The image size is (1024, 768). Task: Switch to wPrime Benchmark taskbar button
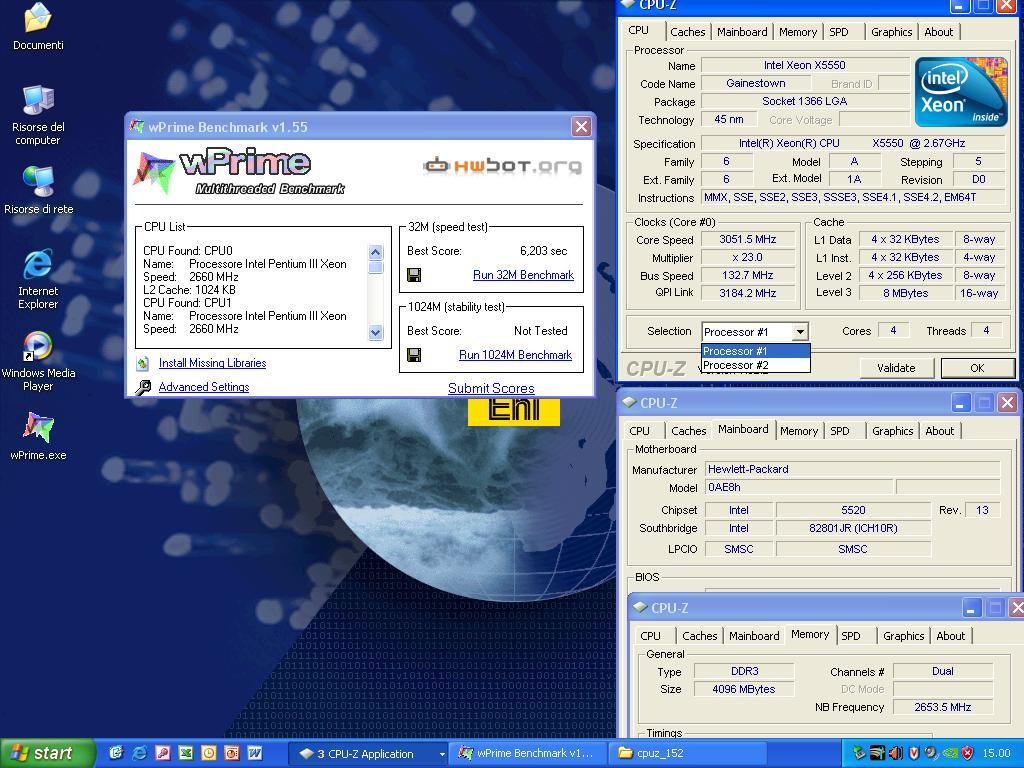[526, 754]
